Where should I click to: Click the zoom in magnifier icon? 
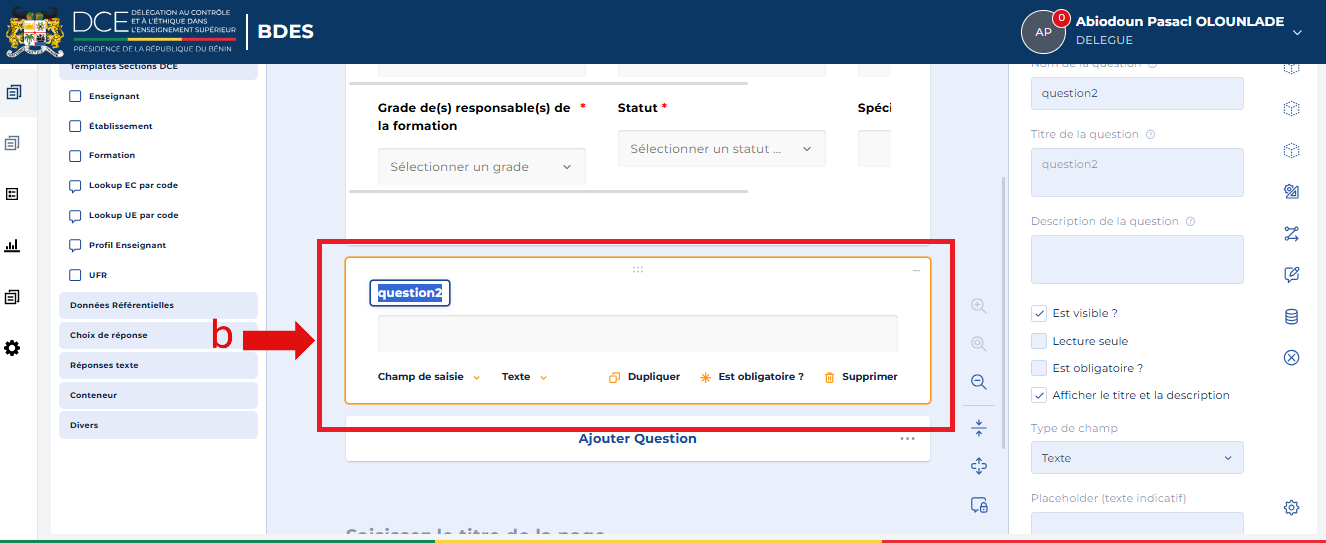(x=979, y=306)
